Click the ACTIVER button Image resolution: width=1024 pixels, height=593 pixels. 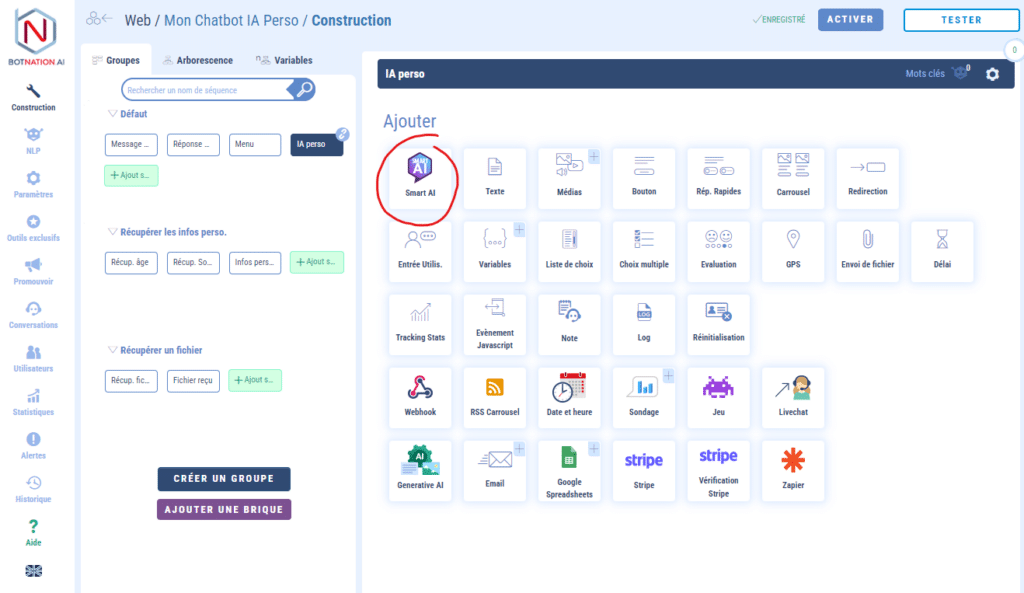[x=850, y=20]
